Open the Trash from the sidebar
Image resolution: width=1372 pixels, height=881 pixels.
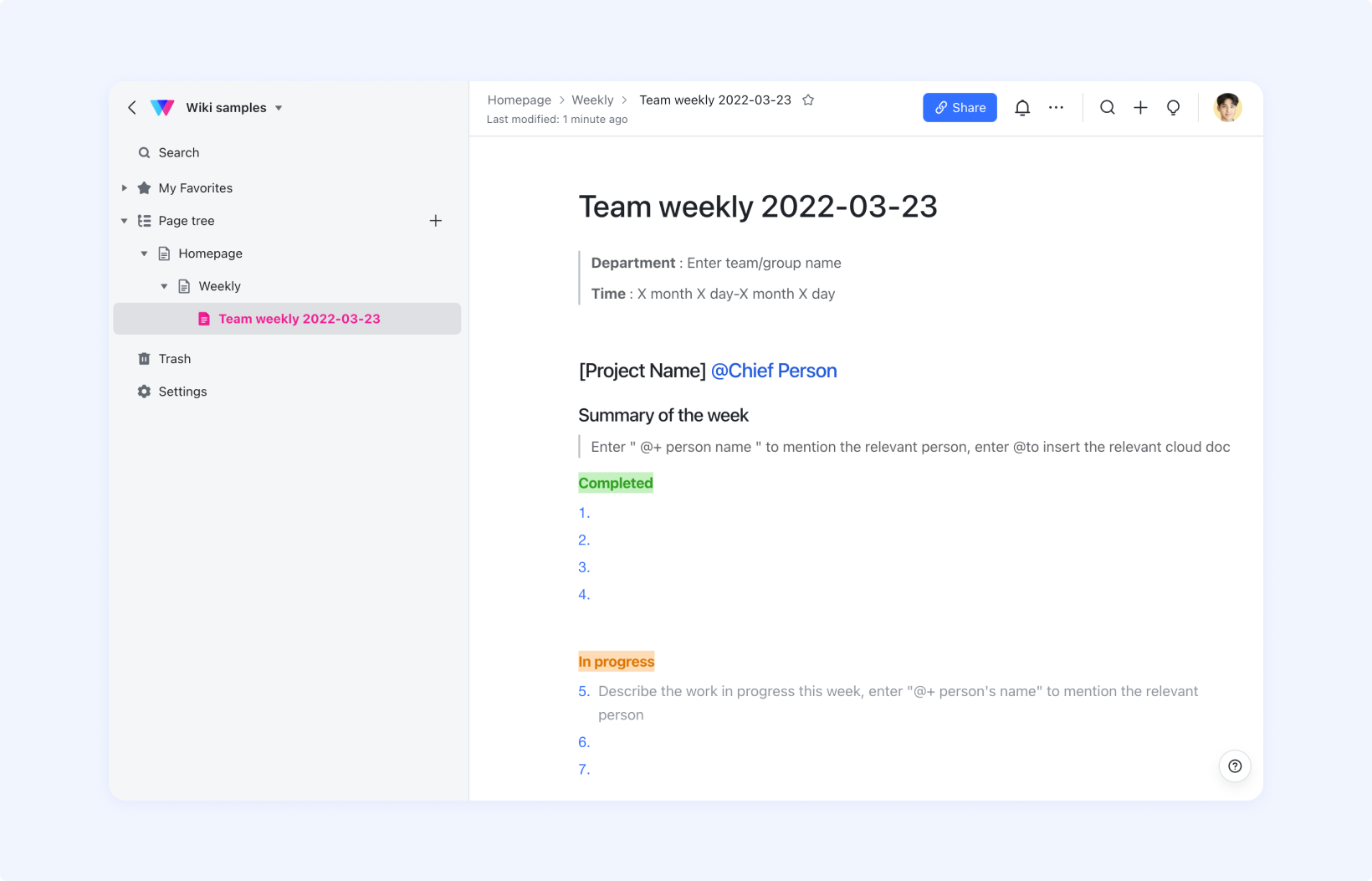point(175,358)
